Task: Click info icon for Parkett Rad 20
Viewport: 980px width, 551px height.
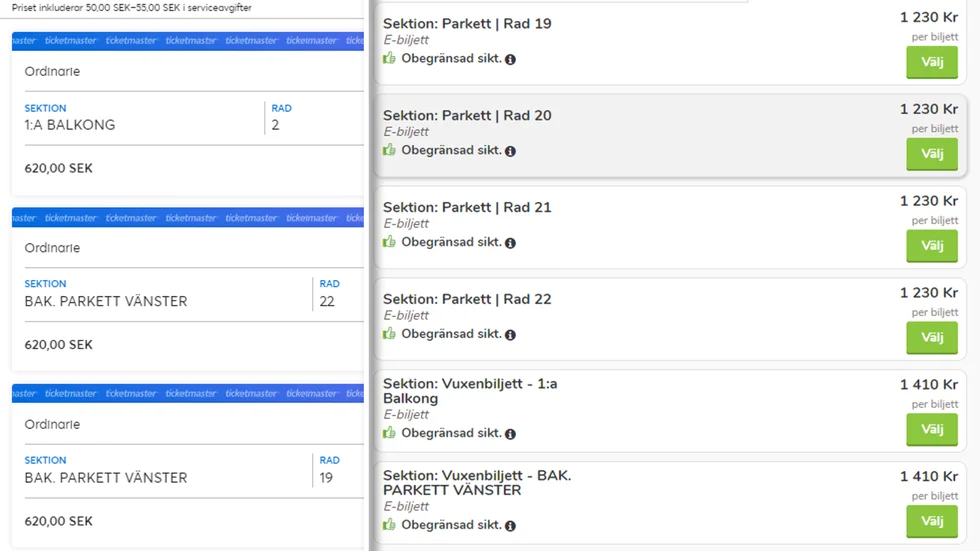Action: click(511, 151)
